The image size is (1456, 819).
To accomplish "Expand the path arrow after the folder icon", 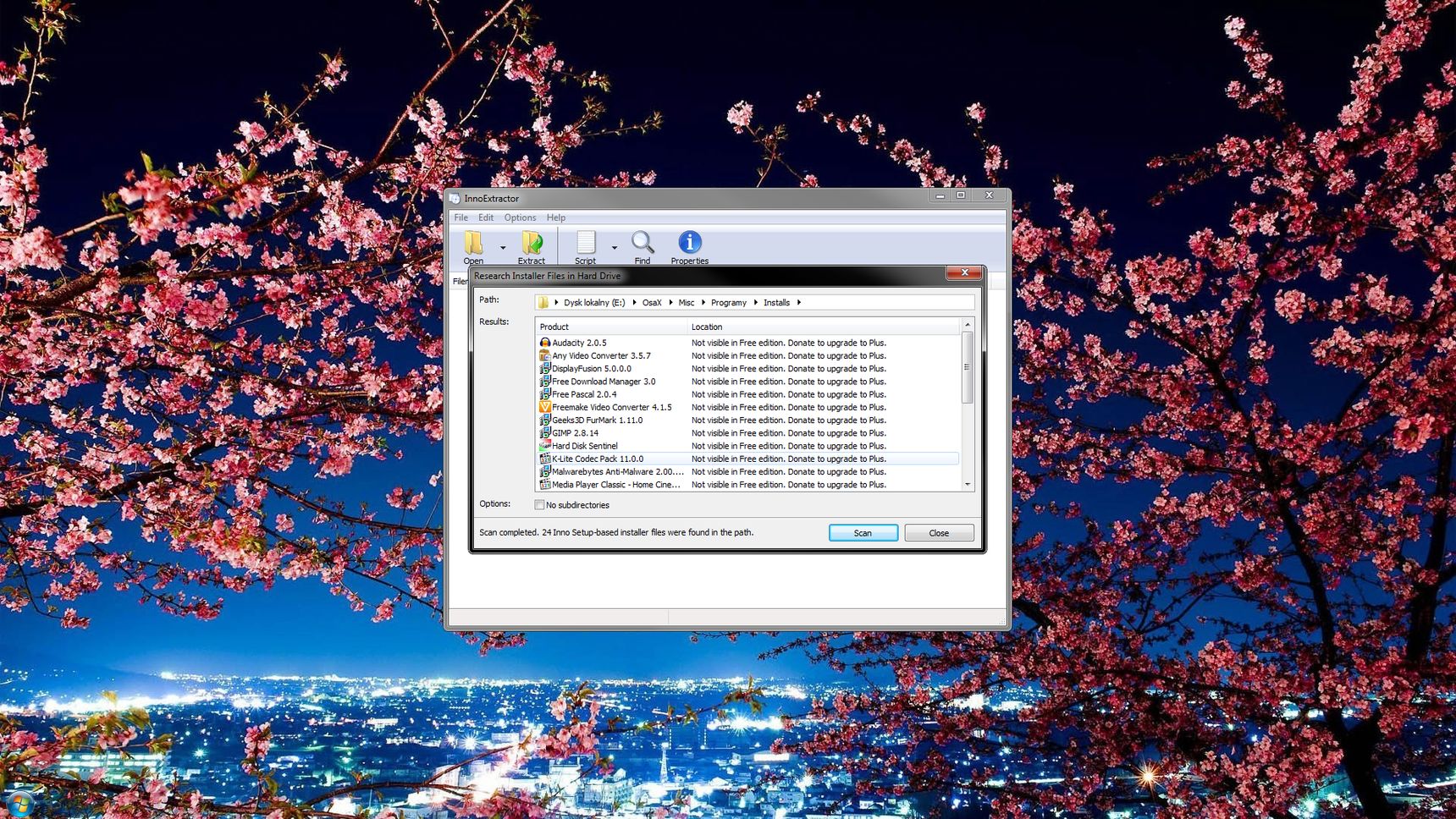I will click(556, 302).
